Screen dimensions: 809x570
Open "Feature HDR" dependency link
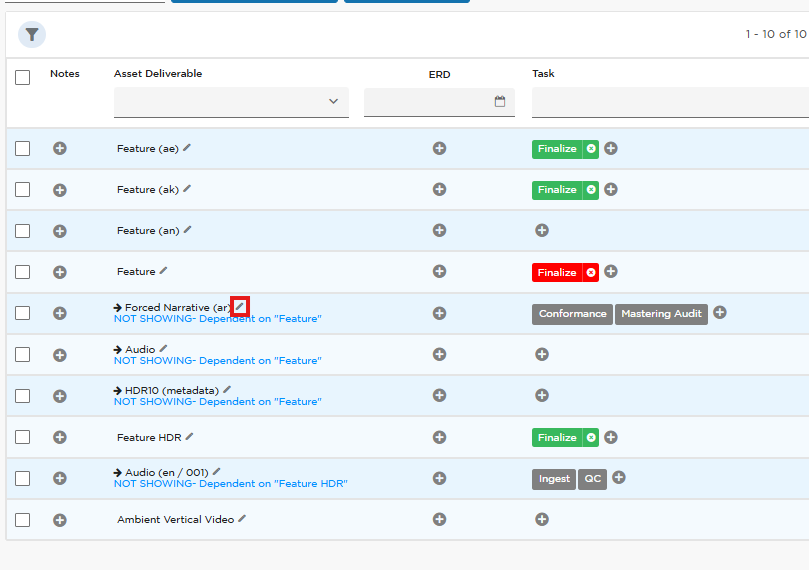pyautogui.click(x=231, y=484)
